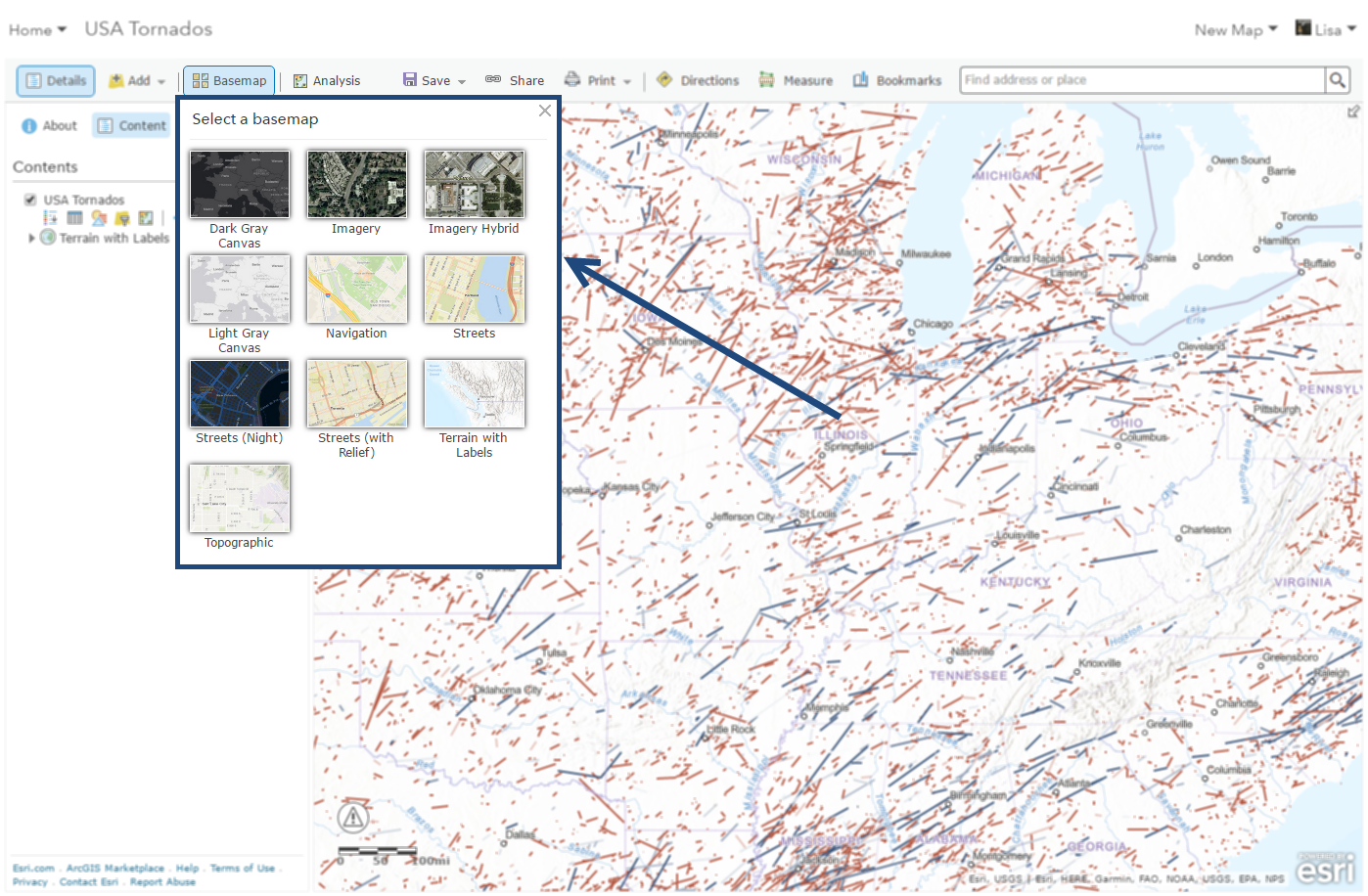The height and width of the screenshot is (896, 1368).
Task: Click the esri logo on the map
Action: pos(1325,867)
